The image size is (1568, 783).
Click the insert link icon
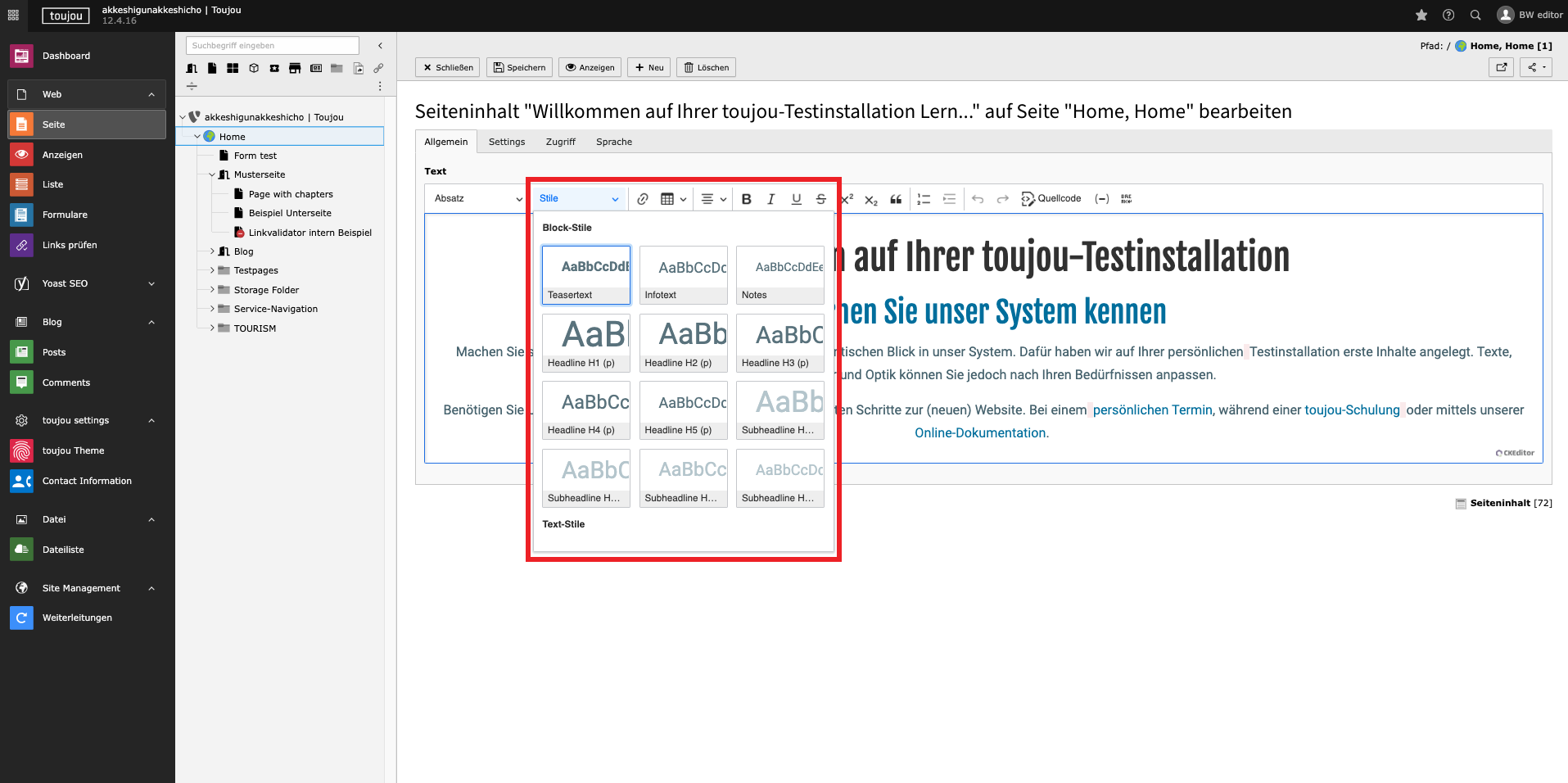pyautogui.click(x=643, y=199)
